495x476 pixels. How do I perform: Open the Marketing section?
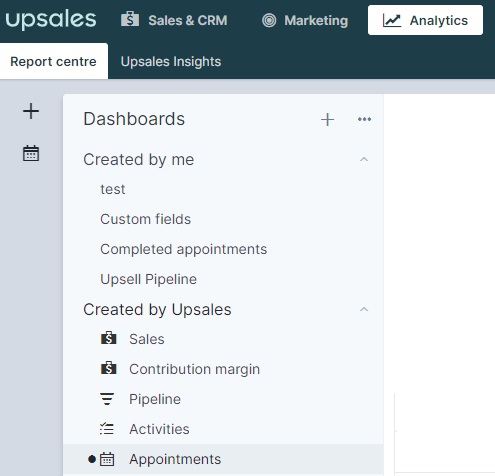pos(305,20)
